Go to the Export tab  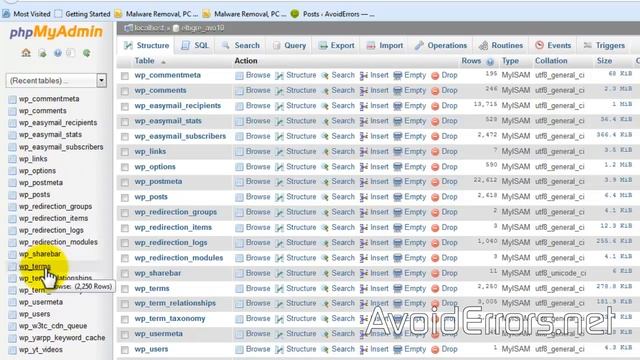pyautogui.click(x=337, y=46)
